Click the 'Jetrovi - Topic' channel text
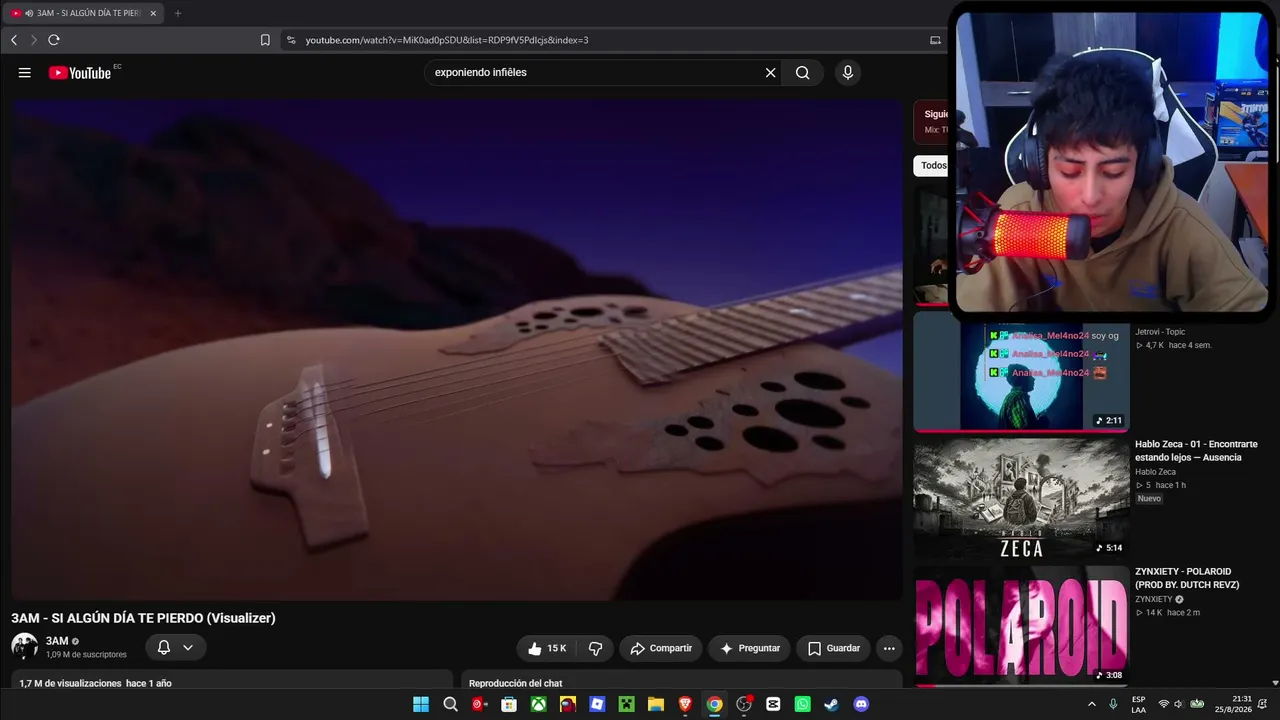This screenshot has width=1280, height=720. [x=1160, y=332]
